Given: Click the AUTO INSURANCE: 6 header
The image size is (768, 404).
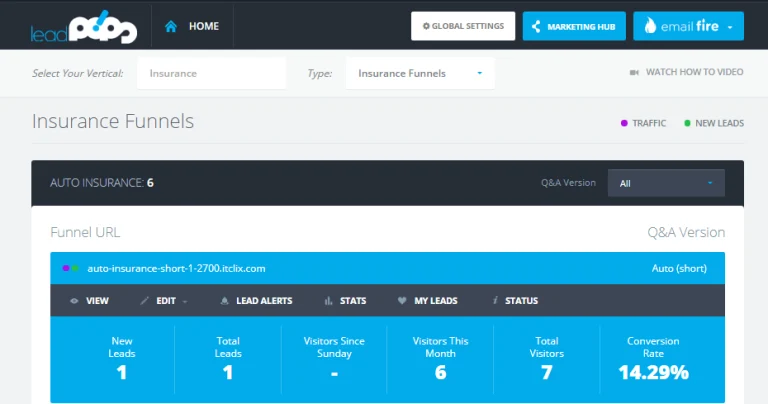Looking at the screenshot, I should (x=102, y=183).
